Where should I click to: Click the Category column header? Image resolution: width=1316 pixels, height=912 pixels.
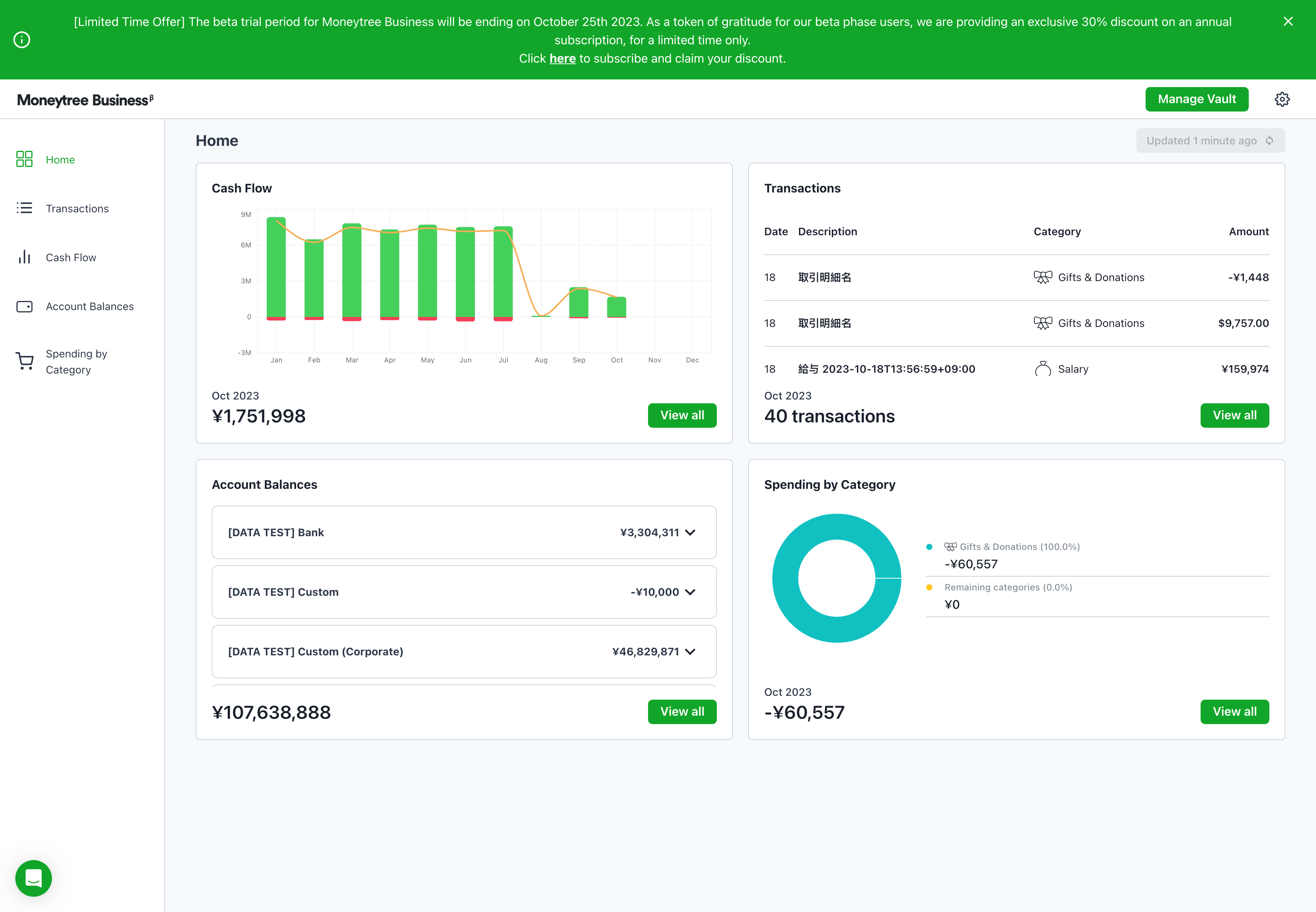[x=1057, y=231]
